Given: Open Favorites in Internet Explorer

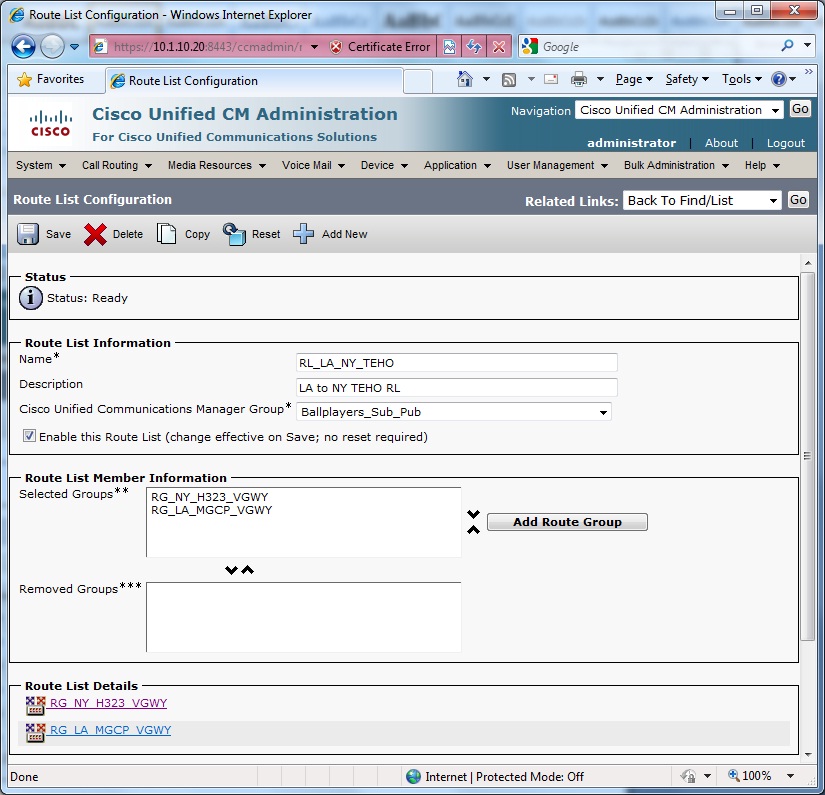Looking at the screenshot, I should pyautogui.click(x=48, y=78).
